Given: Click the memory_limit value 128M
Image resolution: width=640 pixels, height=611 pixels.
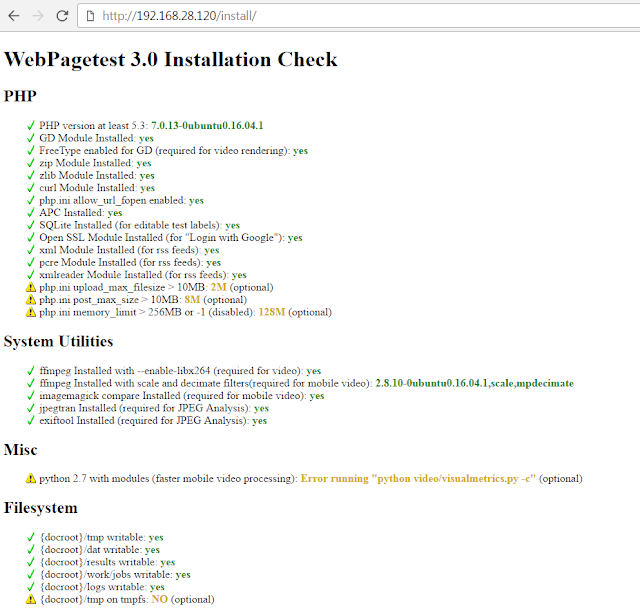Looking at the screenshot, I should [x=271, y=312].
